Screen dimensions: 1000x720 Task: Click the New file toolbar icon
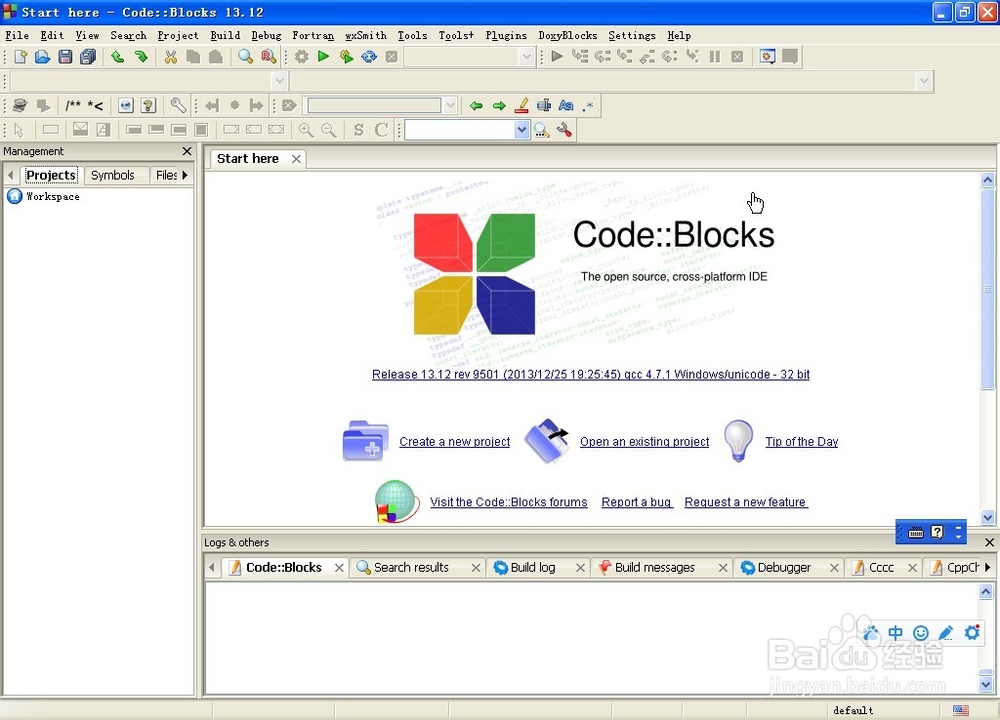[x=20, y=57]
